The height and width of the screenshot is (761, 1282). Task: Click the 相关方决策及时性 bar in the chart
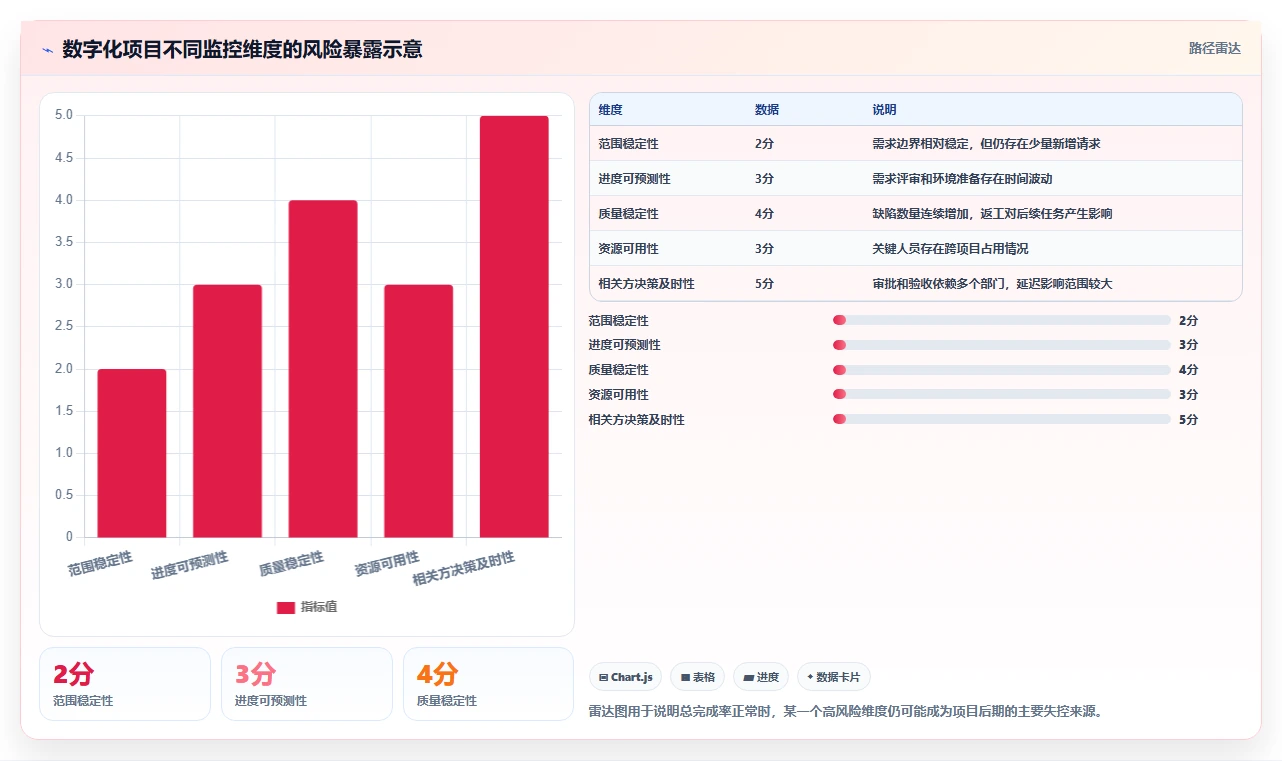[514, 327]
